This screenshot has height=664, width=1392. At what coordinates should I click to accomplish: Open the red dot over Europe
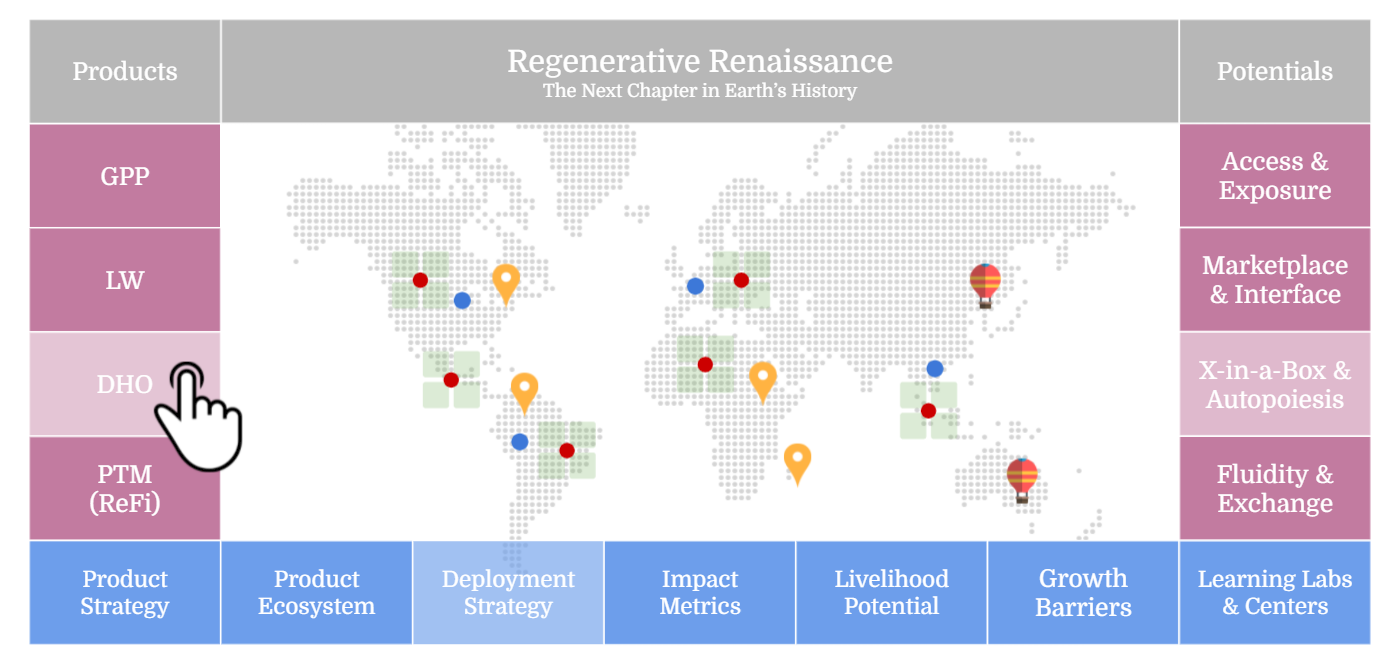pos(741,280)
